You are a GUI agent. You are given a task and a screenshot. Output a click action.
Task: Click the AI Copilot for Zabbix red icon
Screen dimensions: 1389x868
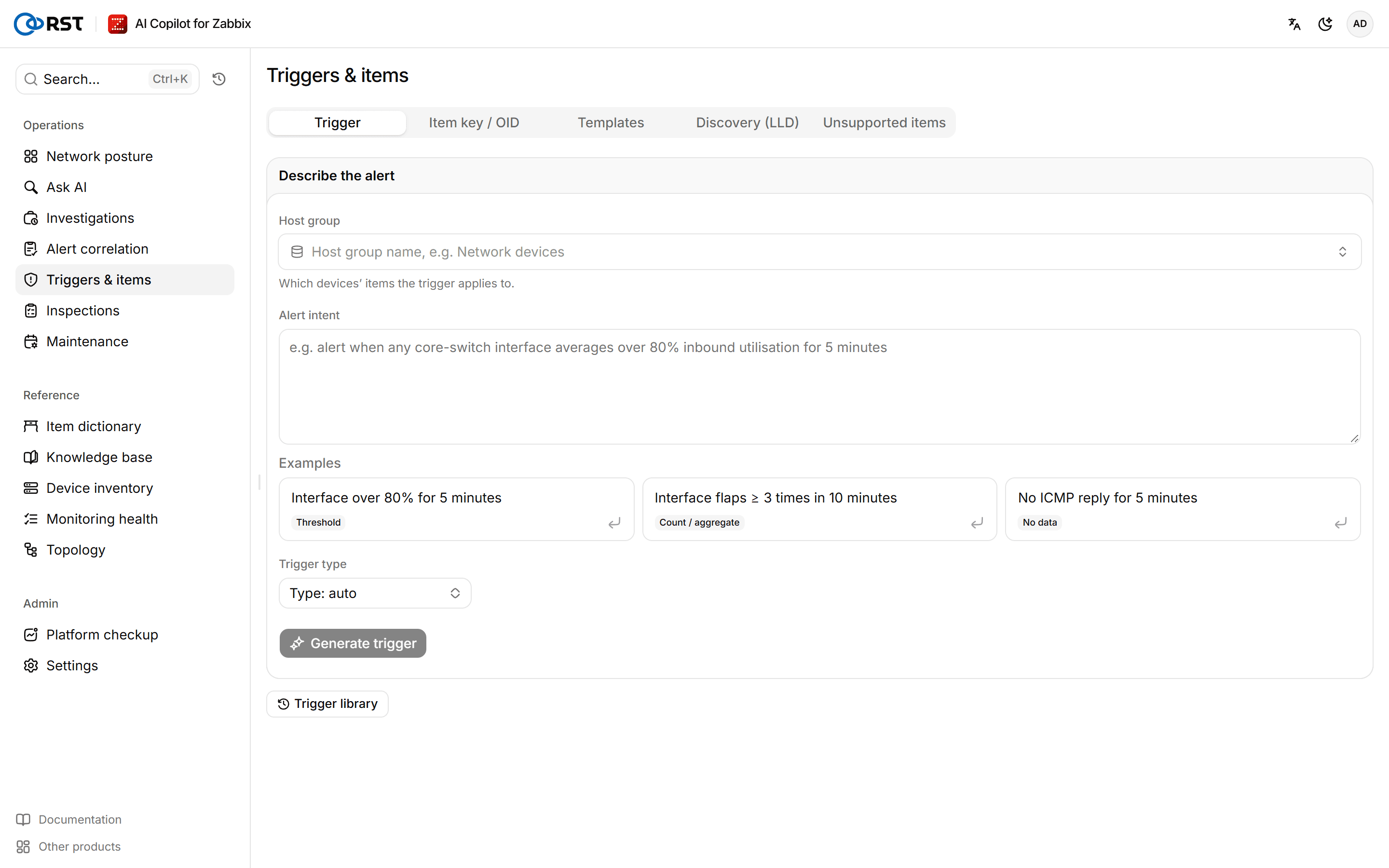click(x=118, y=24)
